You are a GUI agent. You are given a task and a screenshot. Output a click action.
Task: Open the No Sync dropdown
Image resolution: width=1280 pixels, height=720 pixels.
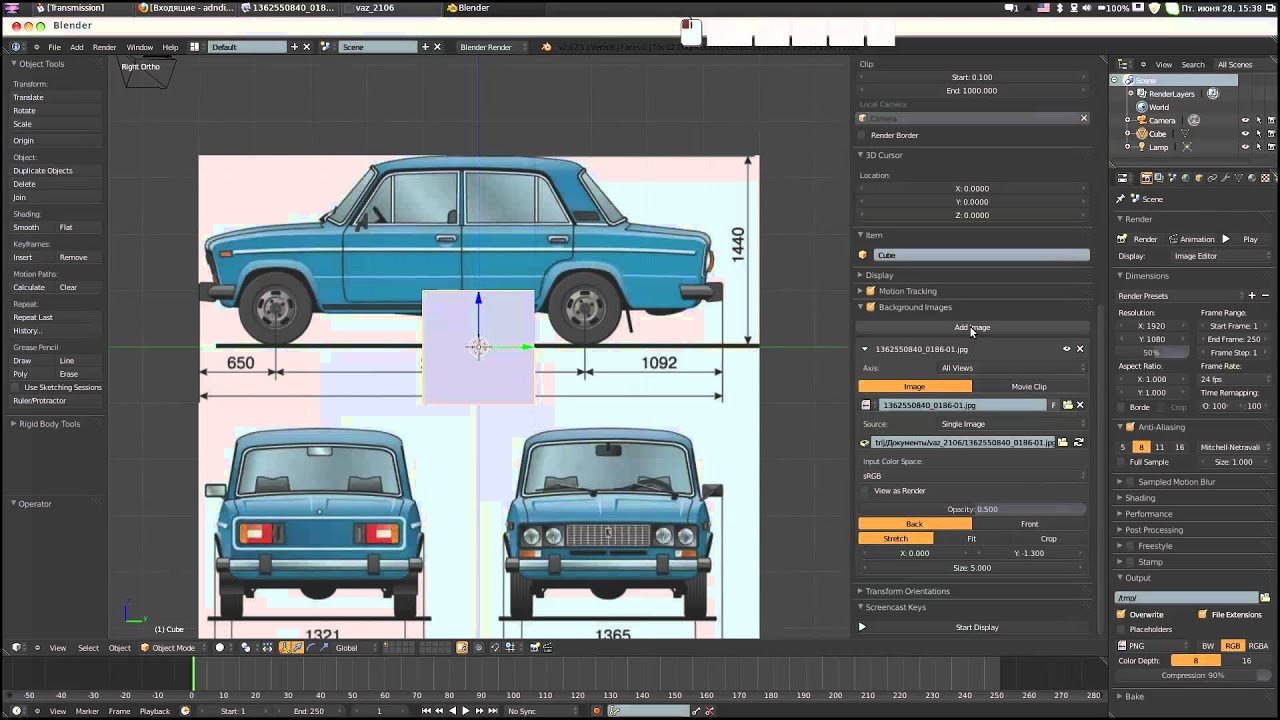point(543,711)
